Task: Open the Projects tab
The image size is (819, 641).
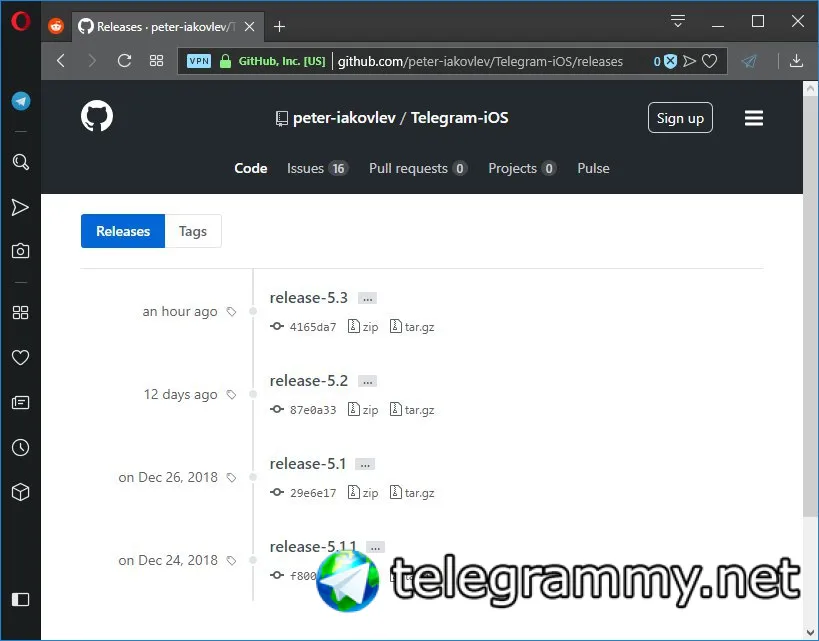Action: [x=522, y=168]
